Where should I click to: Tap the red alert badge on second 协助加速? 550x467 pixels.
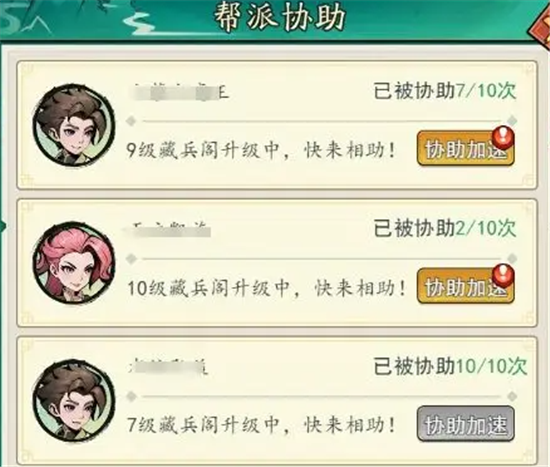503,275
